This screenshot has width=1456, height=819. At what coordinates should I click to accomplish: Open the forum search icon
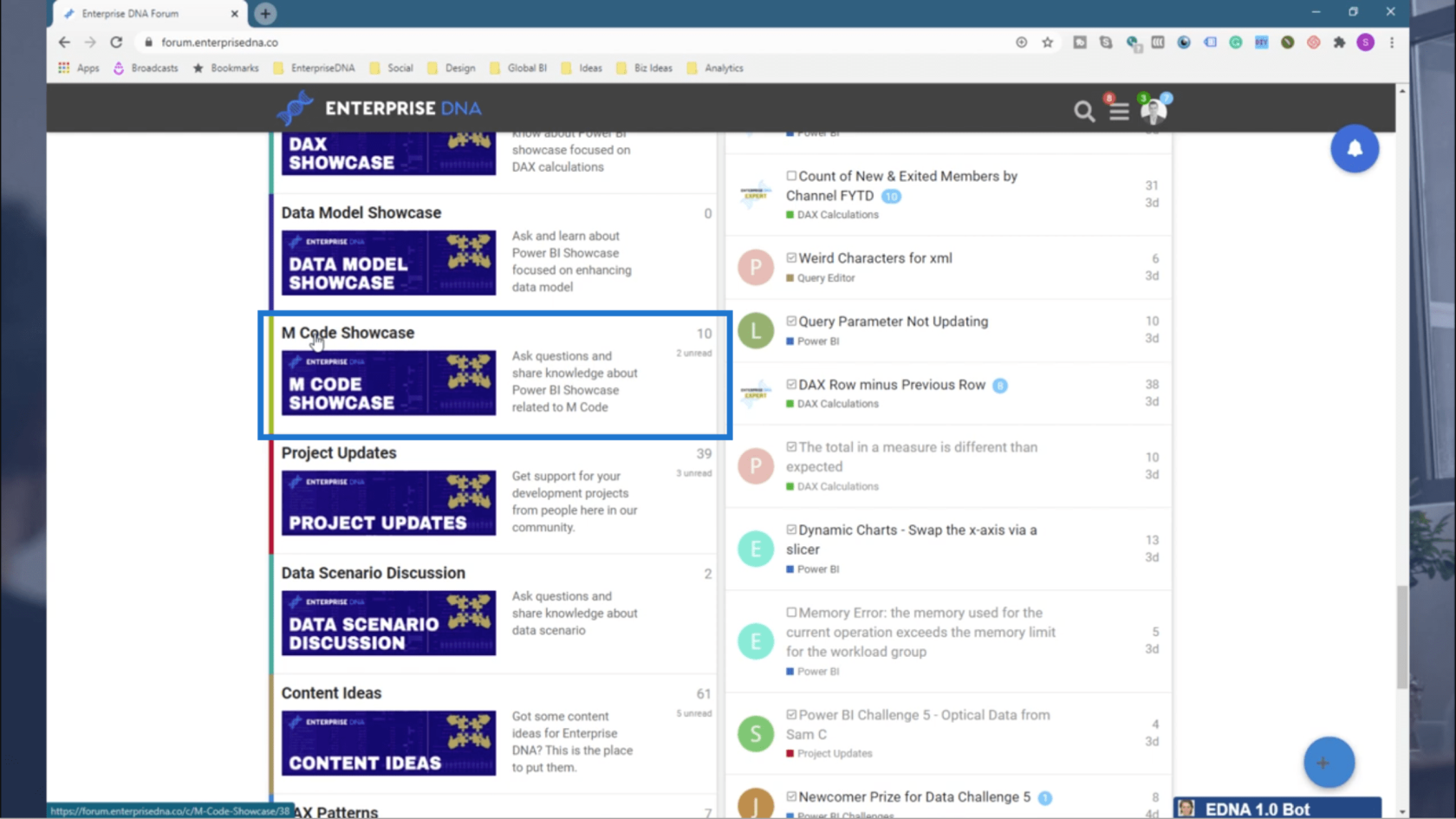pos(1083,111)
